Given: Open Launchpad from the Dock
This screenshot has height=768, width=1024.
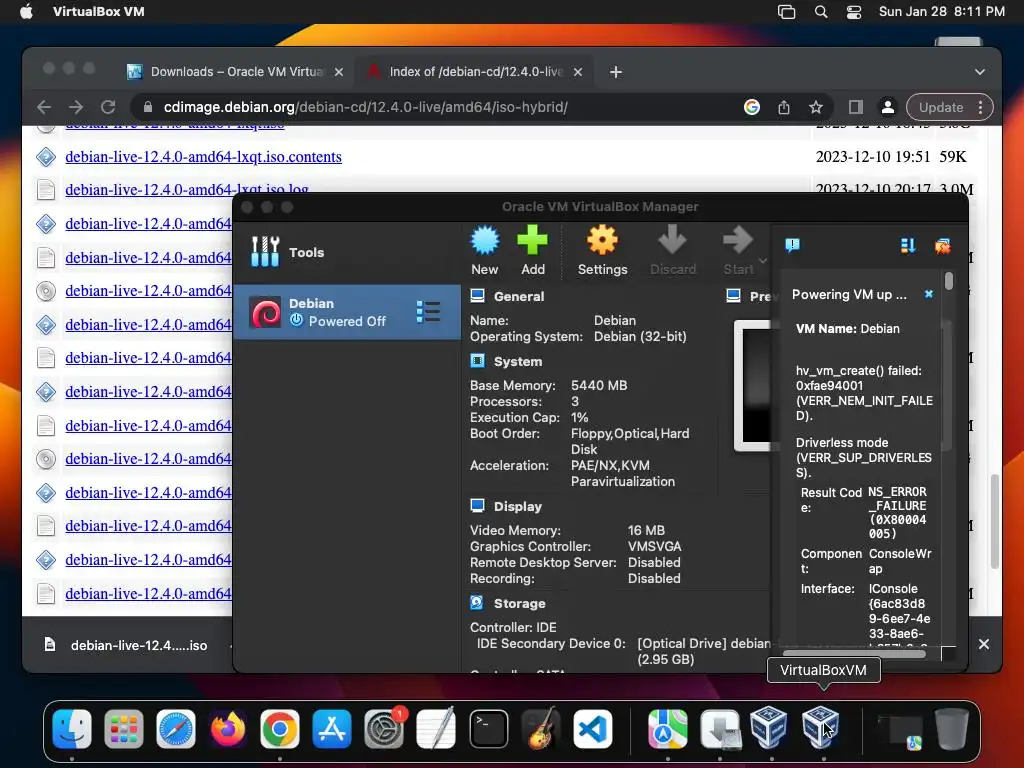Looking at the screenshot, I should (123, 729).
